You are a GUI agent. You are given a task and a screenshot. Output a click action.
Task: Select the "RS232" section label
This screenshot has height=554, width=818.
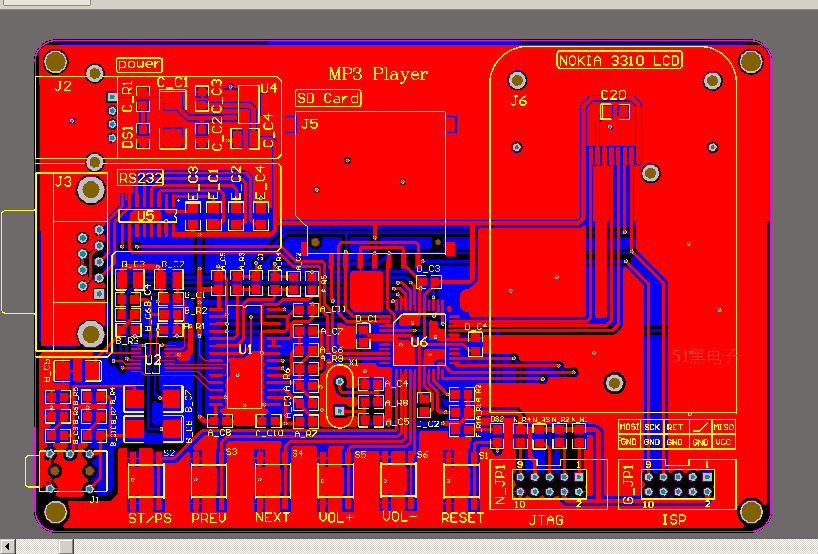click(x=140, y=178)
